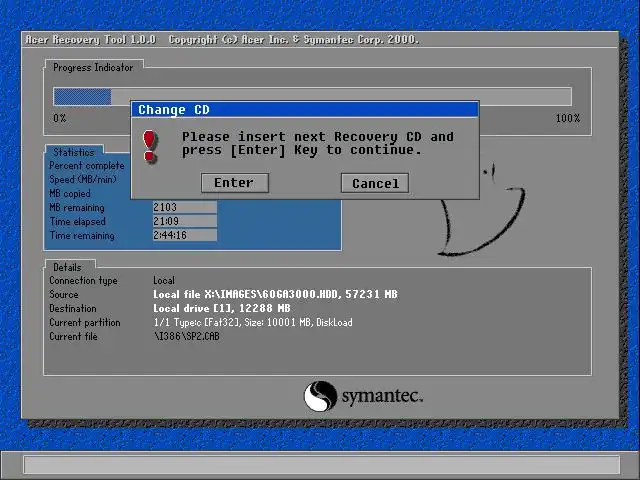
Task: Click 'Local drive [1], 12288 MB' text
Action: (x=222, y=308)
